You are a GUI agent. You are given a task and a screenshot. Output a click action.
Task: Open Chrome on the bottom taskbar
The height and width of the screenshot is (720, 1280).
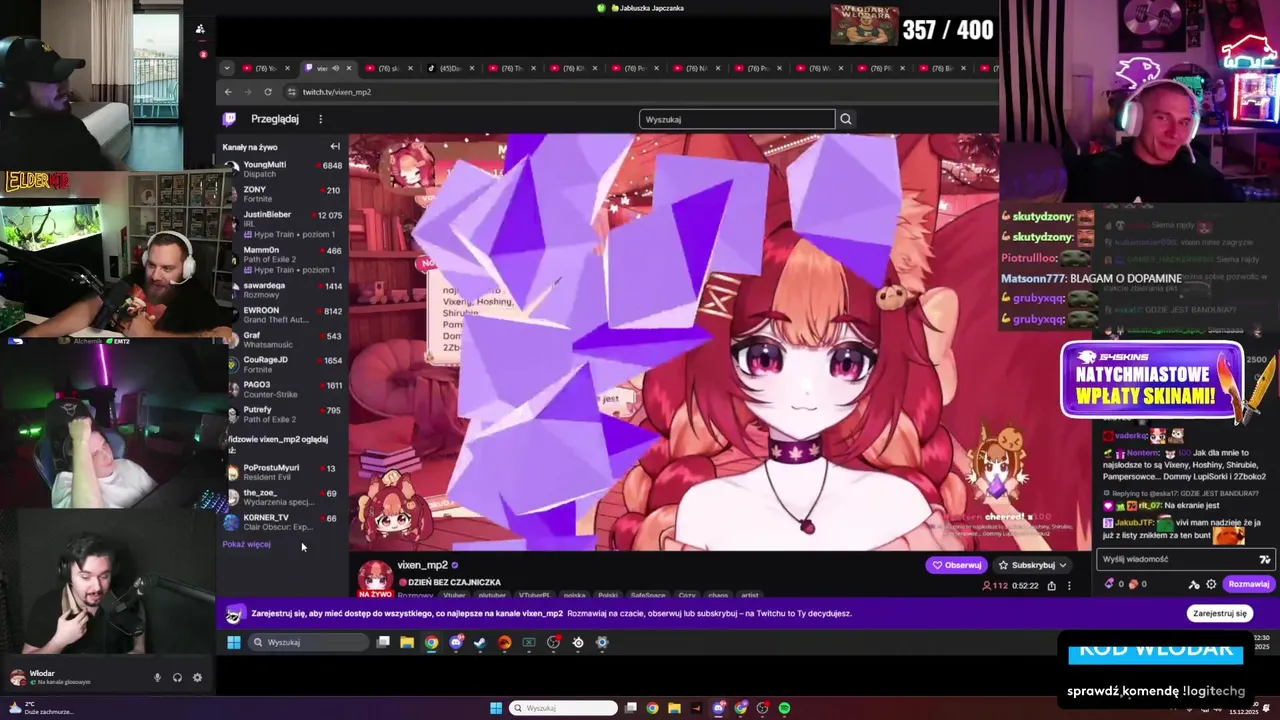click(x=652, y=708)
